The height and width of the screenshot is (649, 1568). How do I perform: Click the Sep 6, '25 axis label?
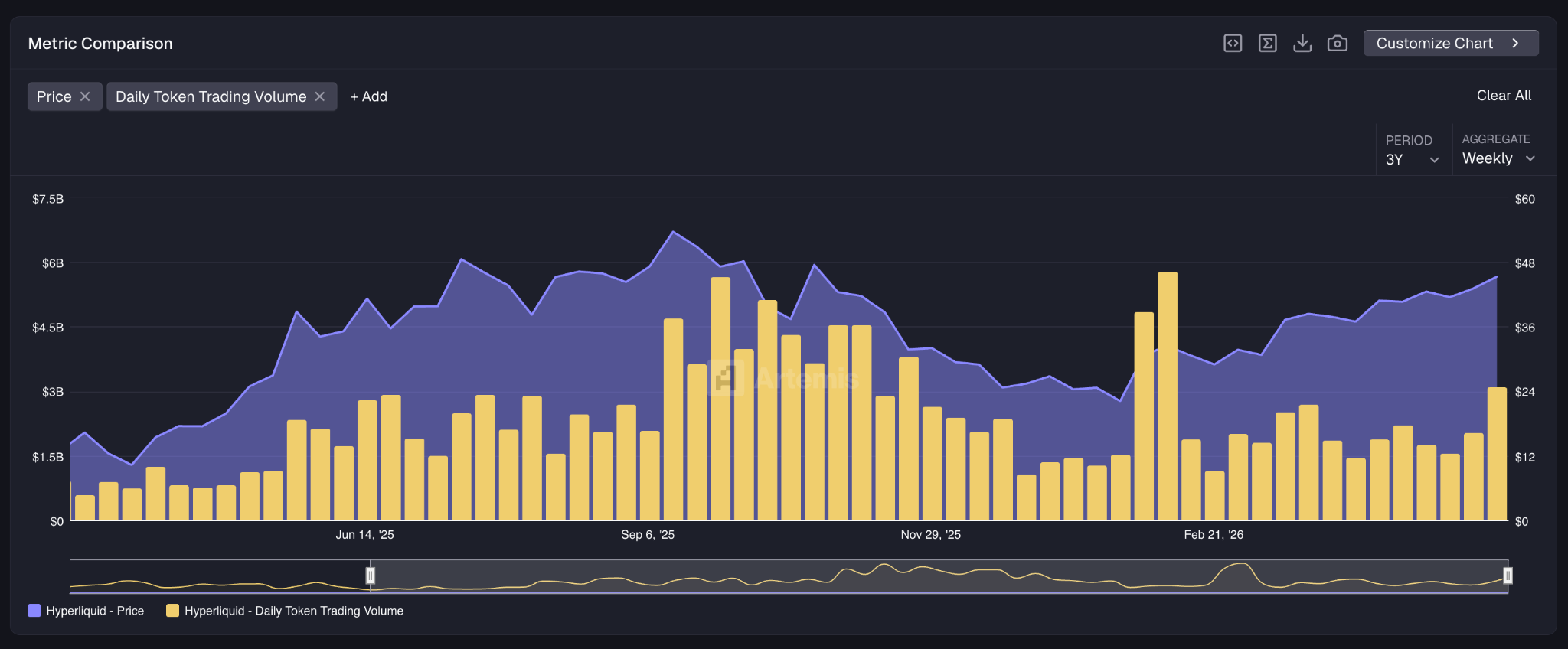(x=648, y=534)
